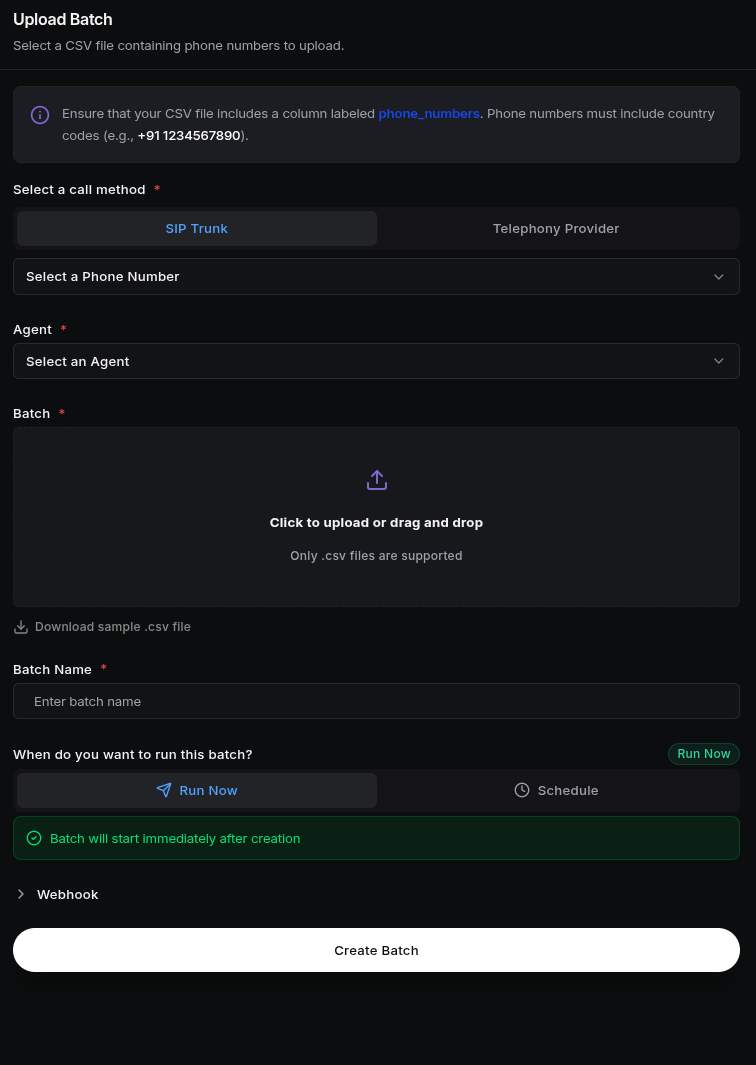The width and height of the screenshot is (756, 1065).
Task: Select the Run Now tab
Action: pos(197,790)
